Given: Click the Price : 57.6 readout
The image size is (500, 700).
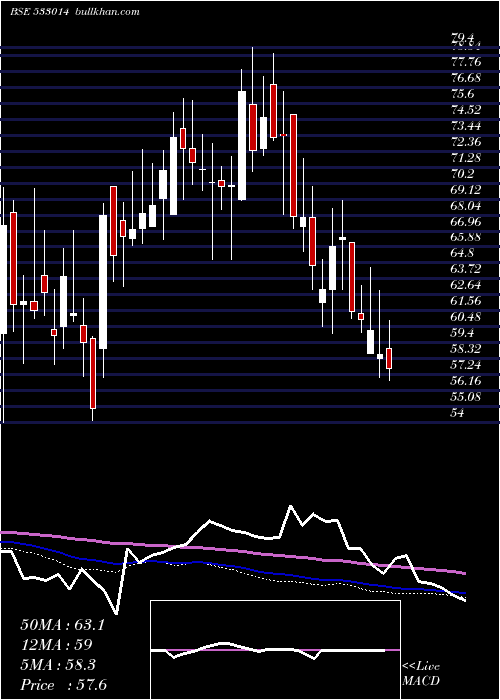Looking at the screenshot, I should [63, 685].
